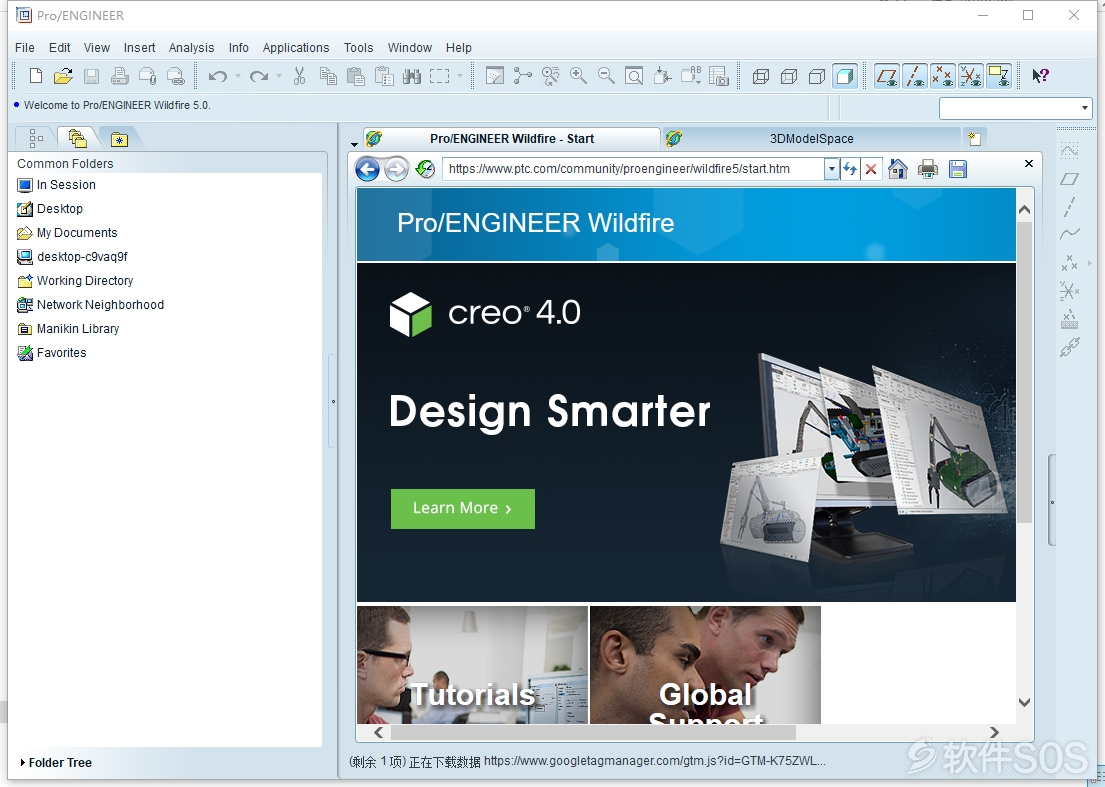Open the Undo history dropdown arrow

pyautogui.click(x=237, y=75)
